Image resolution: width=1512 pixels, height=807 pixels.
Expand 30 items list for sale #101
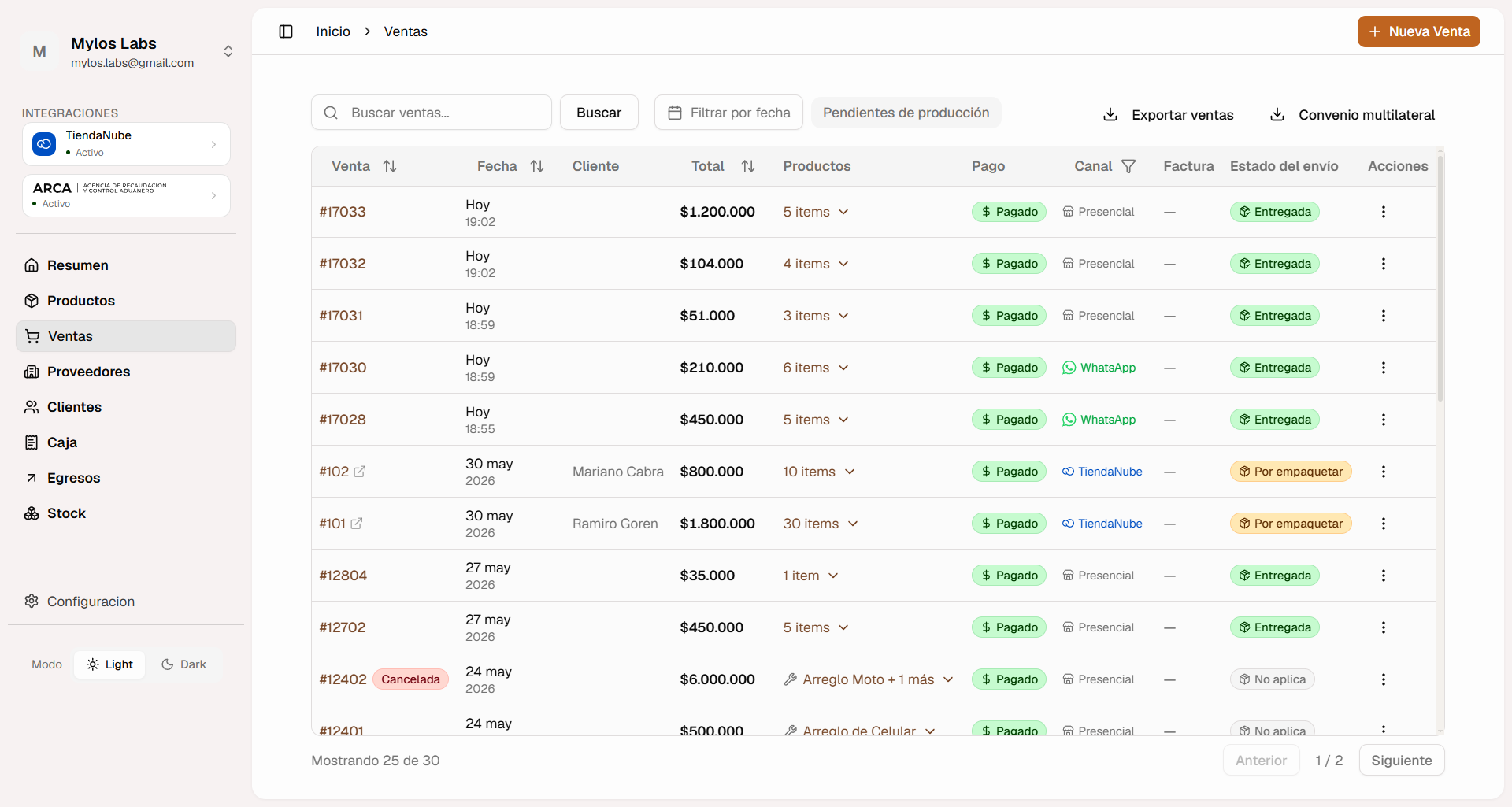821,524
